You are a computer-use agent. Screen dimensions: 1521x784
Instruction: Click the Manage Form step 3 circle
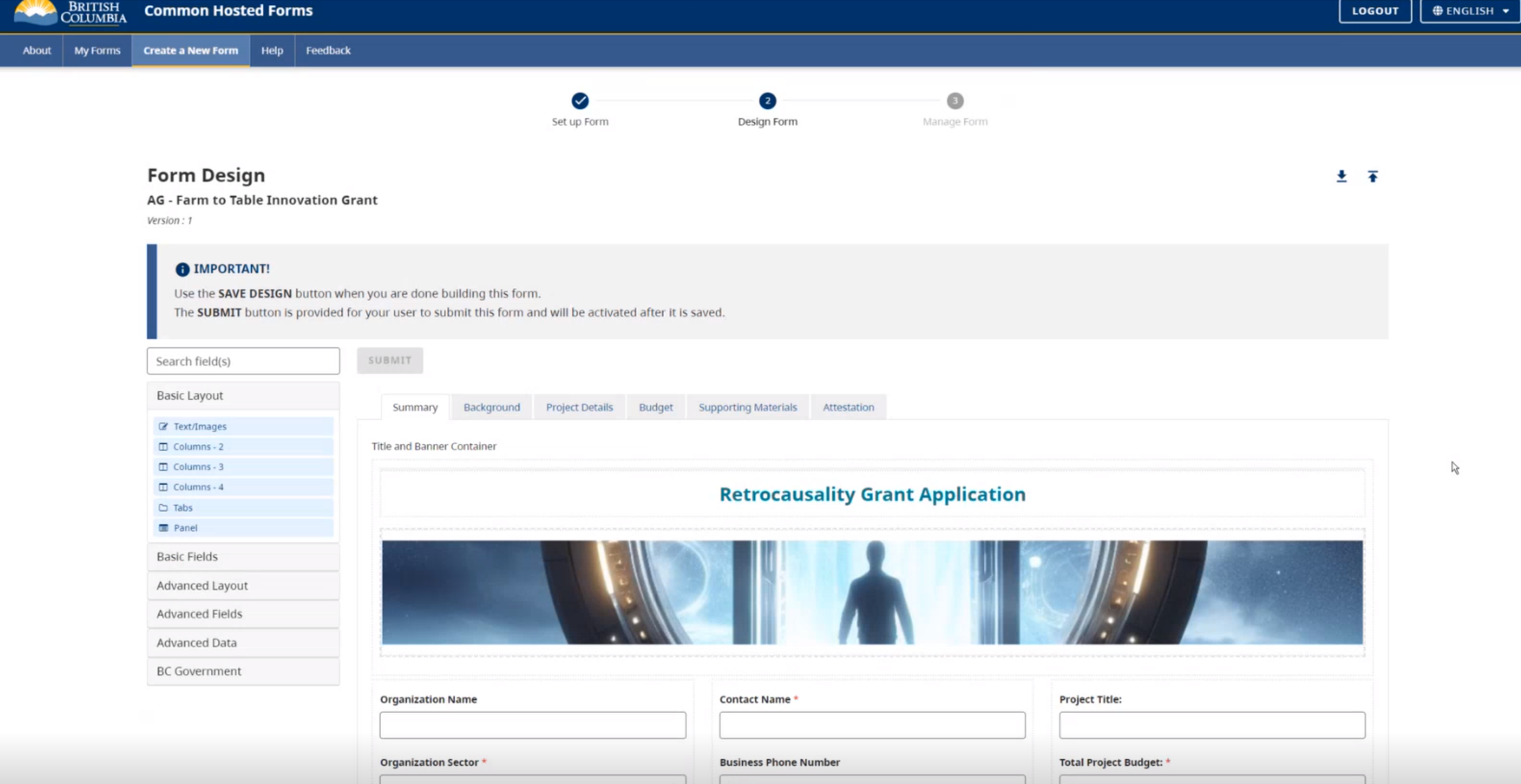[x=955, y=101]
